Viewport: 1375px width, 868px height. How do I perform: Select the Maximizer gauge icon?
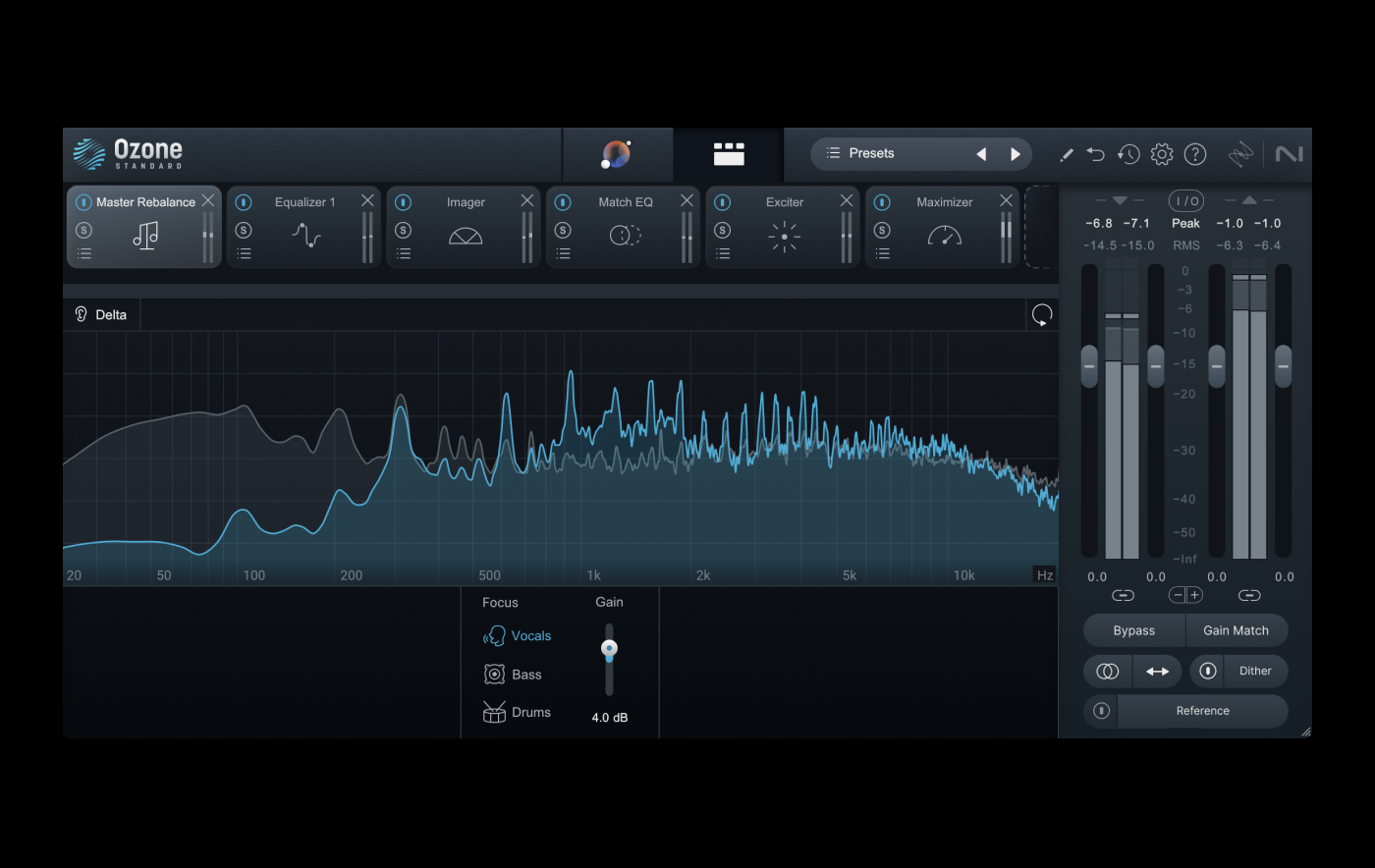945,237
